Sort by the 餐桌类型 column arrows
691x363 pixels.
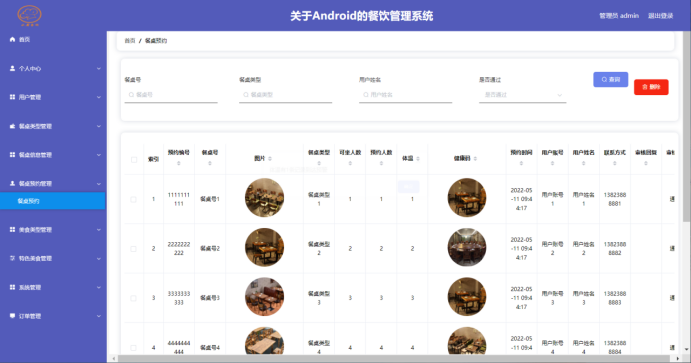tap(319, 163)
